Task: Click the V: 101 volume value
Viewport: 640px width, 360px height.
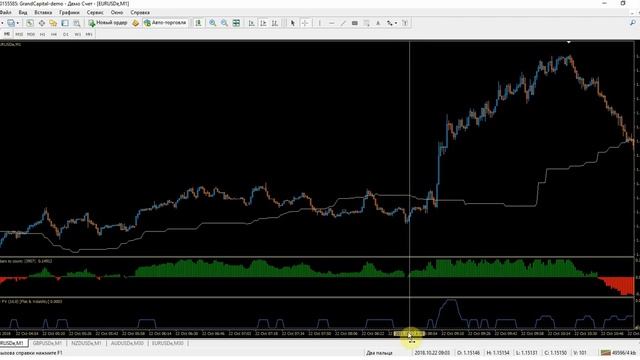Action: (580, 353)
